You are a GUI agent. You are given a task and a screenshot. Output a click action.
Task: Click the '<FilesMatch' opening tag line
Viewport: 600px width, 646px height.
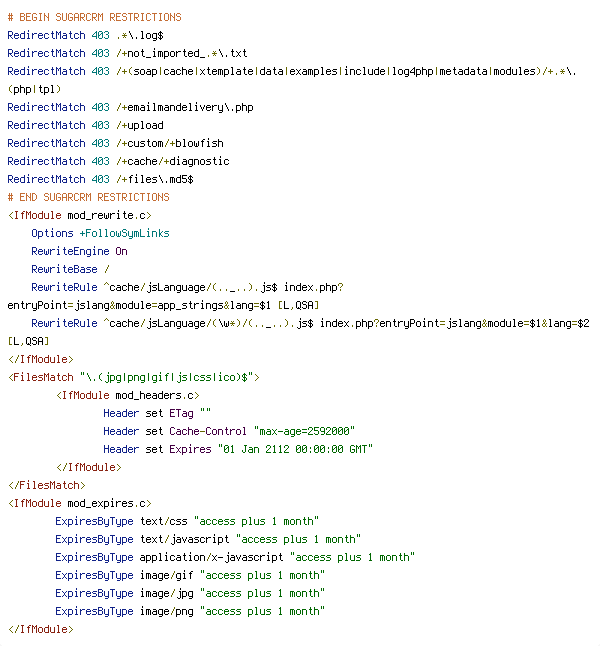pyautogui.click(x=134, y=377)
